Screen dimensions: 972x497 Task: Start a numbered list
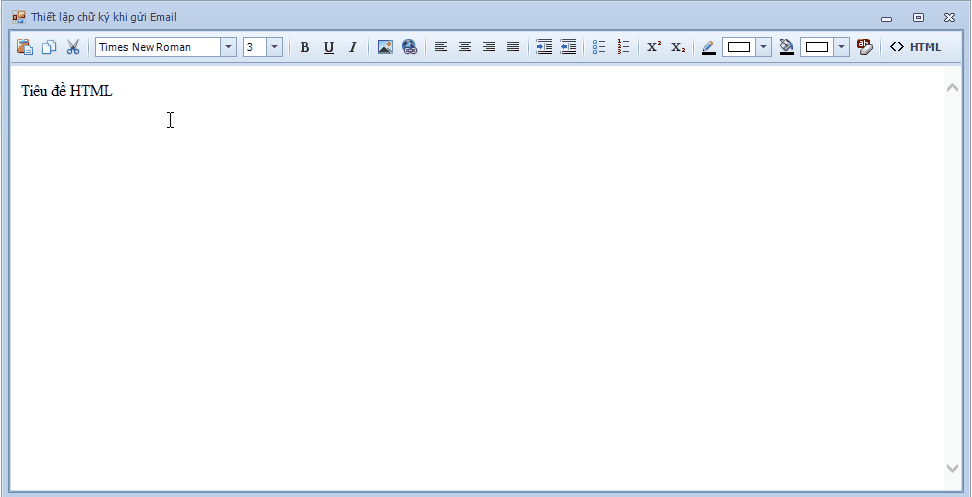(623, 47)
